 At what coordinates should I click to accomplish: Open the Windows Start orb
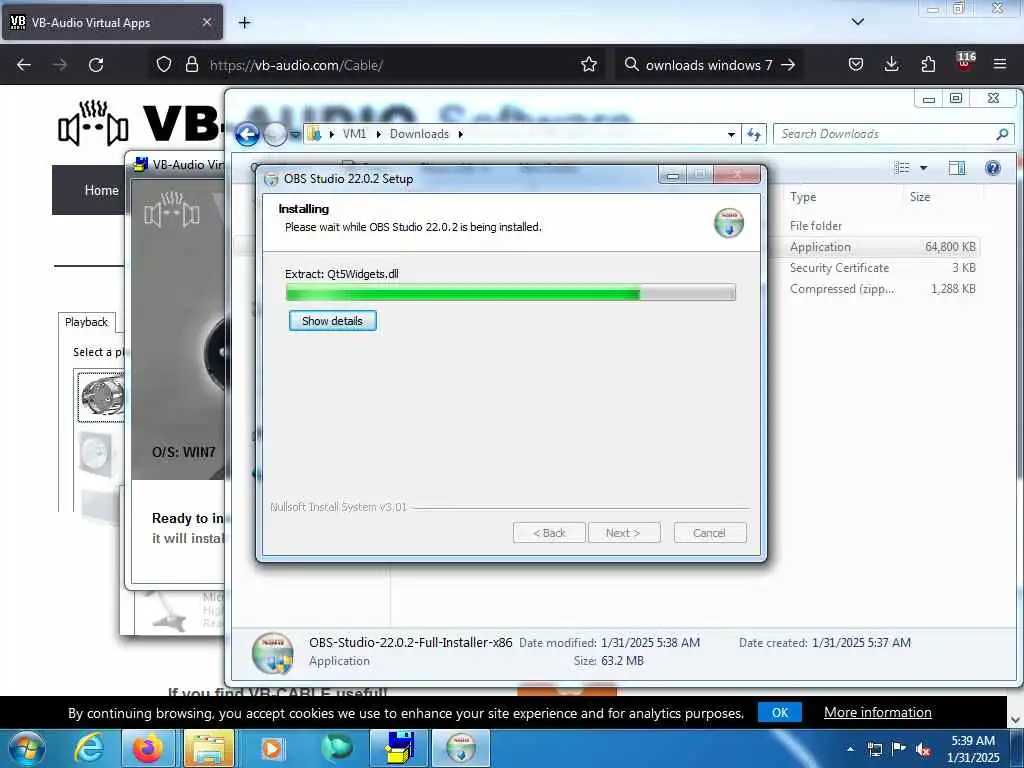[x=26, y=748]
